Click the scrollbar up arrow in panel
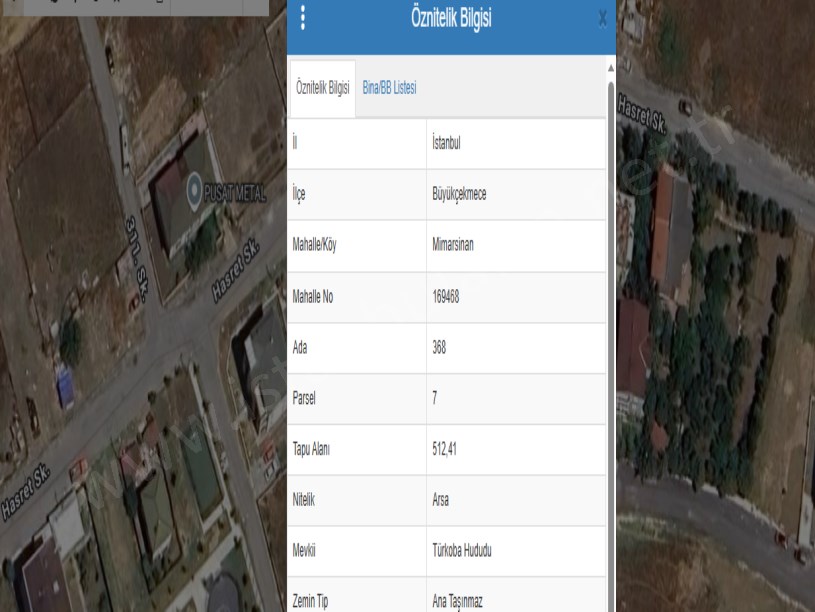Screen dimensions: 815x612 (611, 68)
